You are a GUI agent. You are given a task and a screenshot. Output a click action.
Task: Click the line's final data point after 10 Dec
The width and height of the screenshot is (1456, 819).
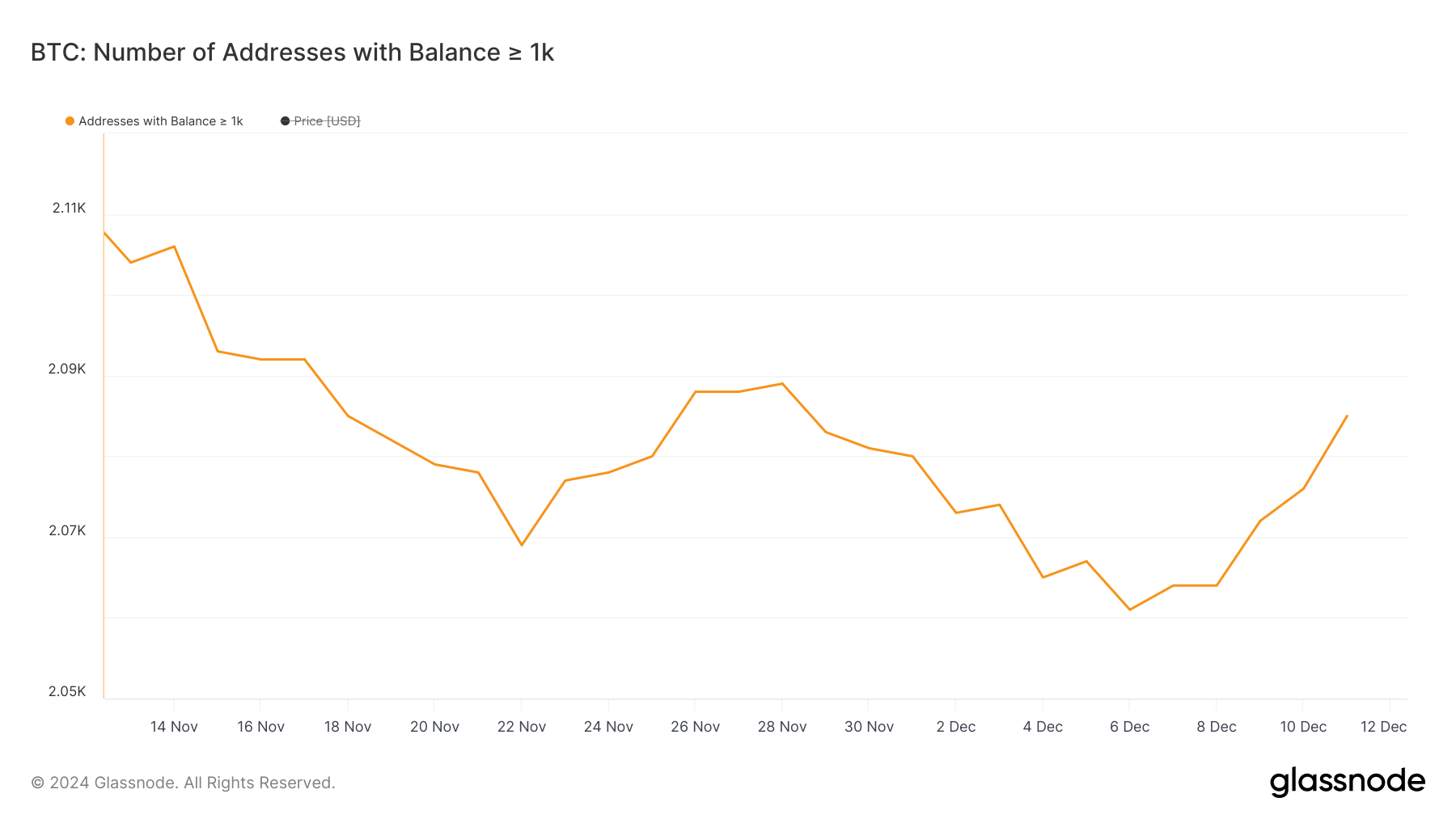point(1347,416)
